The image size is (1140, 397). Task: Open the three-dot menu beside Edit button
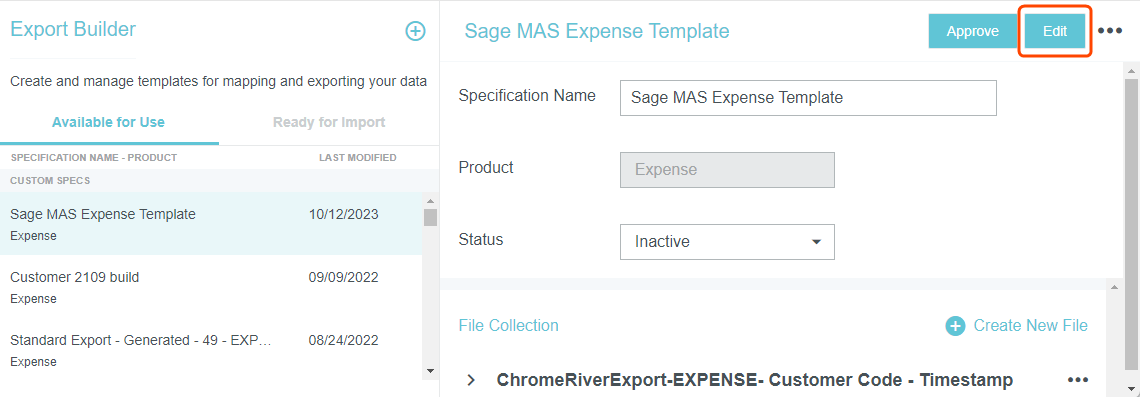pos(1110,31)
